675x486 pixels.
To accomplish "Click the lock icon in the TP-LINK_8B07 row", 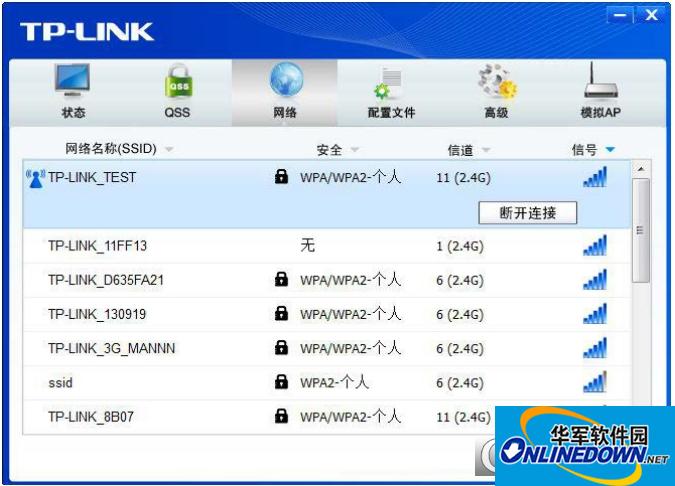I will click(281, 416).
